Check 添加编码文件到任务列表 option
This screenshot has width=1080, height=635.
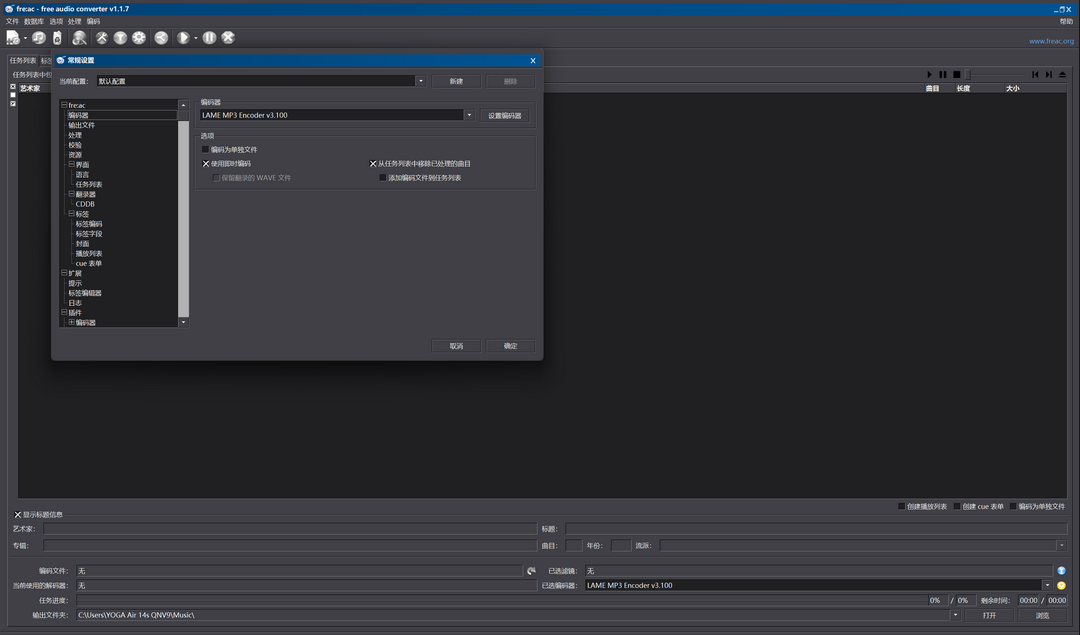click(x=382, y=177)
